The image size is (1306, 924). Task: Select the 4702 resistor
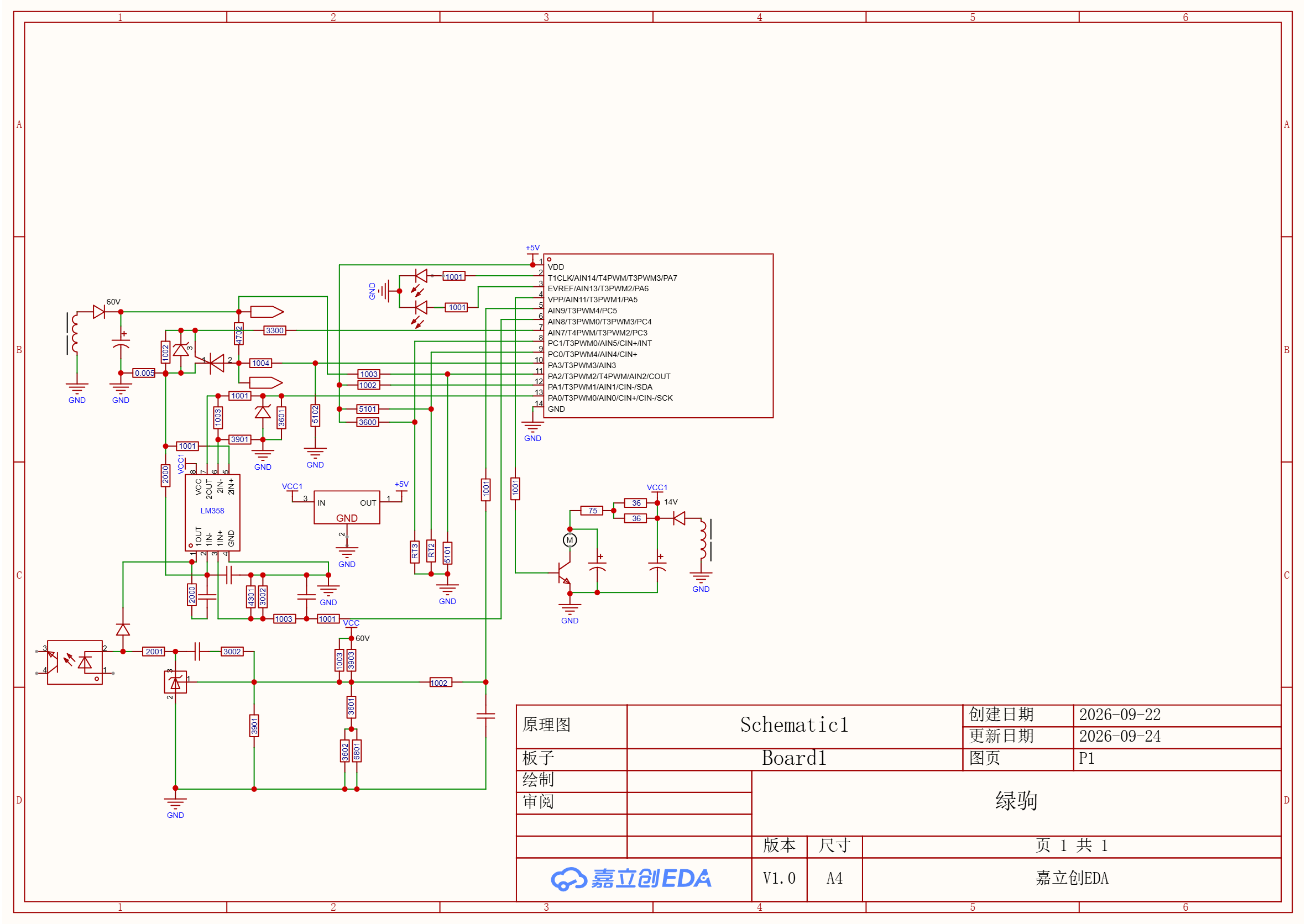(x=238, y=334)
